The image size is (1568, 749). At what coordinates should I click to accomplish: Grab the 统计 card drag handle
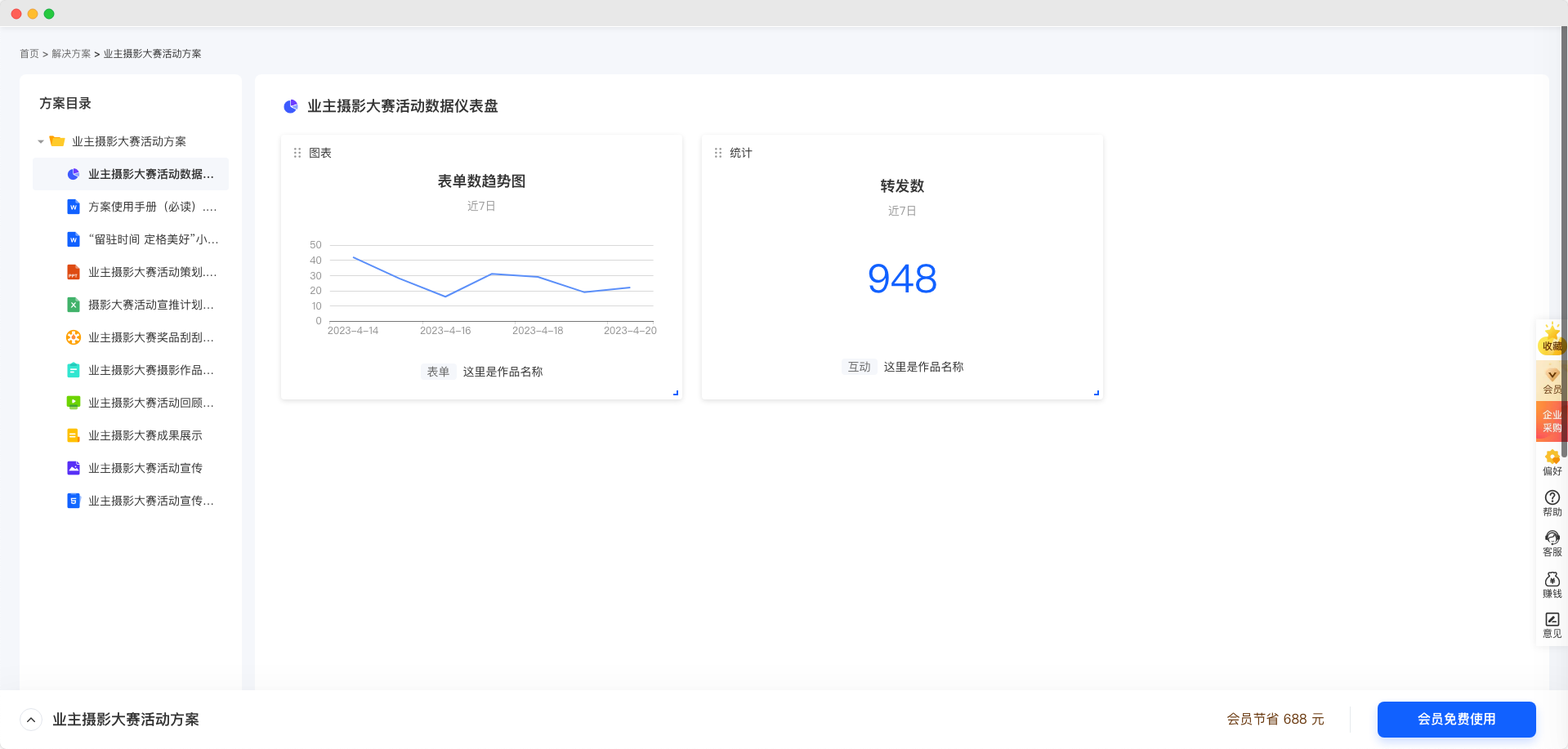pos(718,153)
